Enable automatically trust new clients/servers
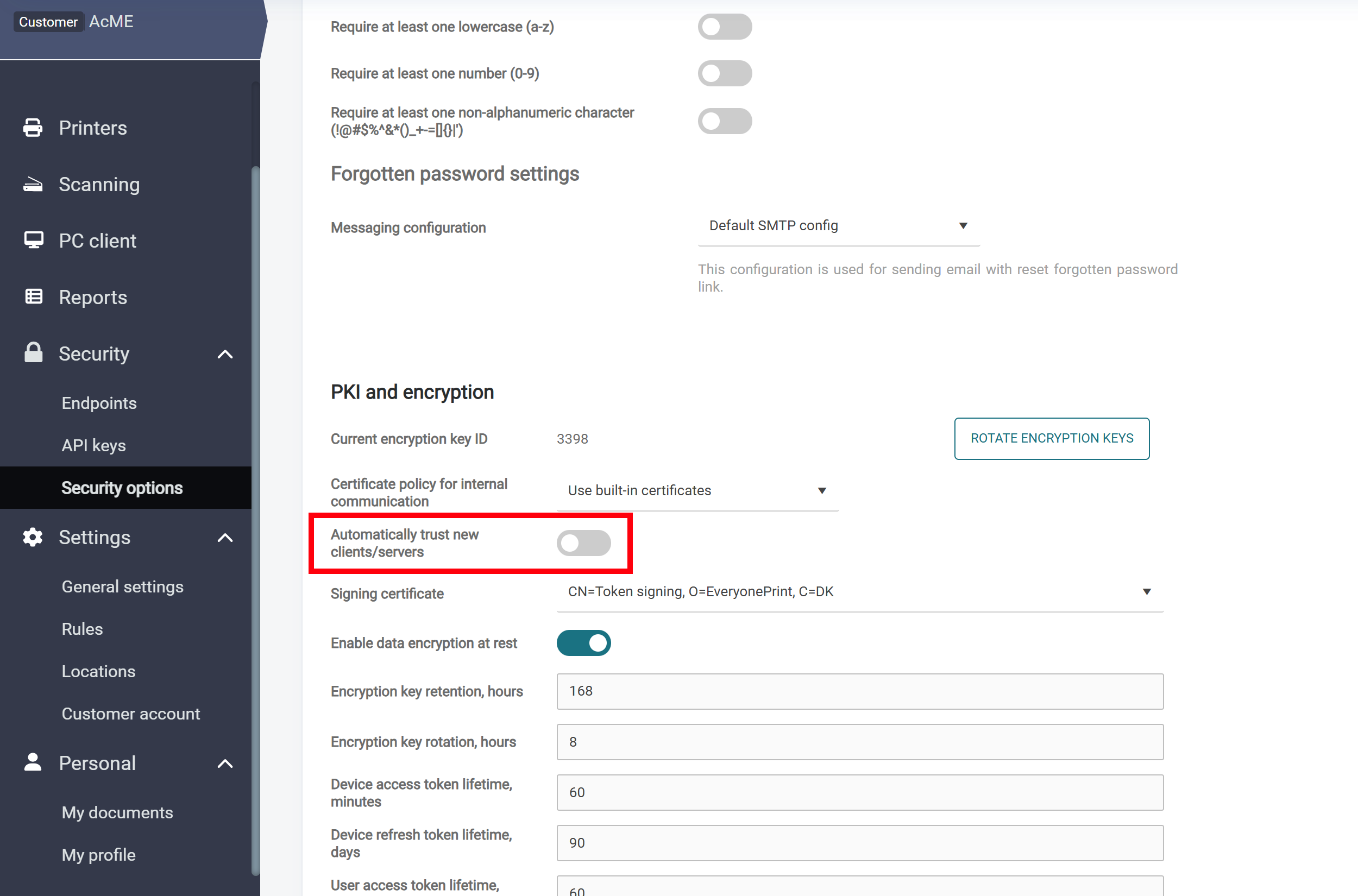Image resolution: width=1358 pixels, height=896 pixels. click(583, 543)
